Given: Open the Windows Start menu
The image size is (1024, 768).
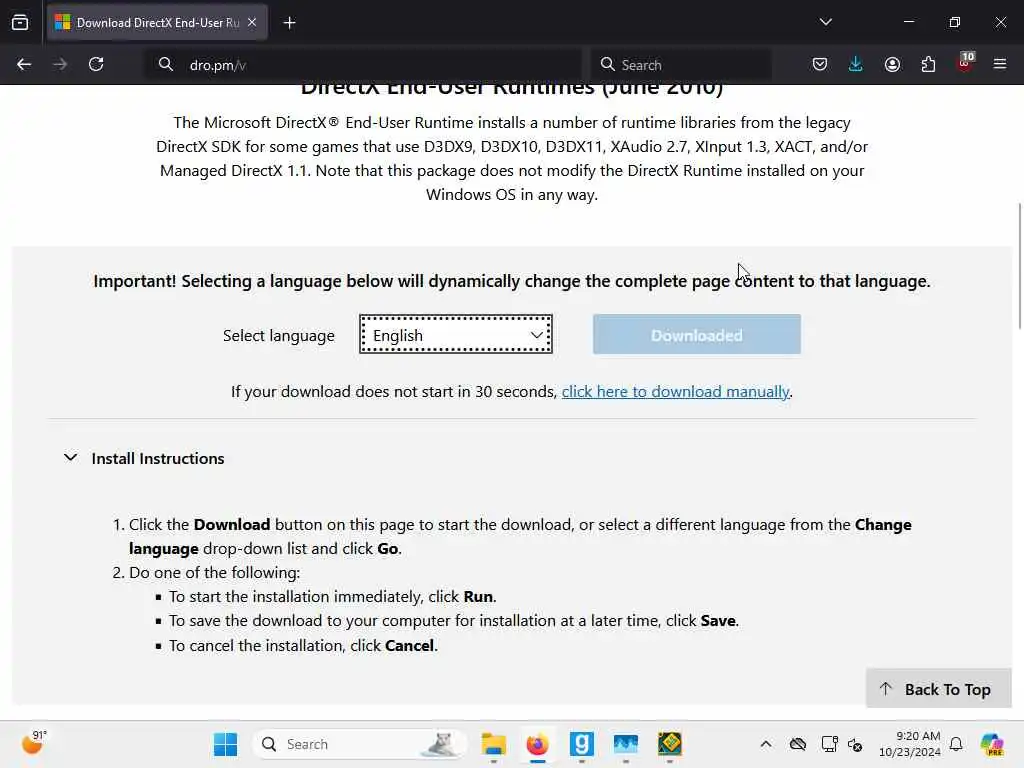Looking at the screenshot, I should coord(225,744).
